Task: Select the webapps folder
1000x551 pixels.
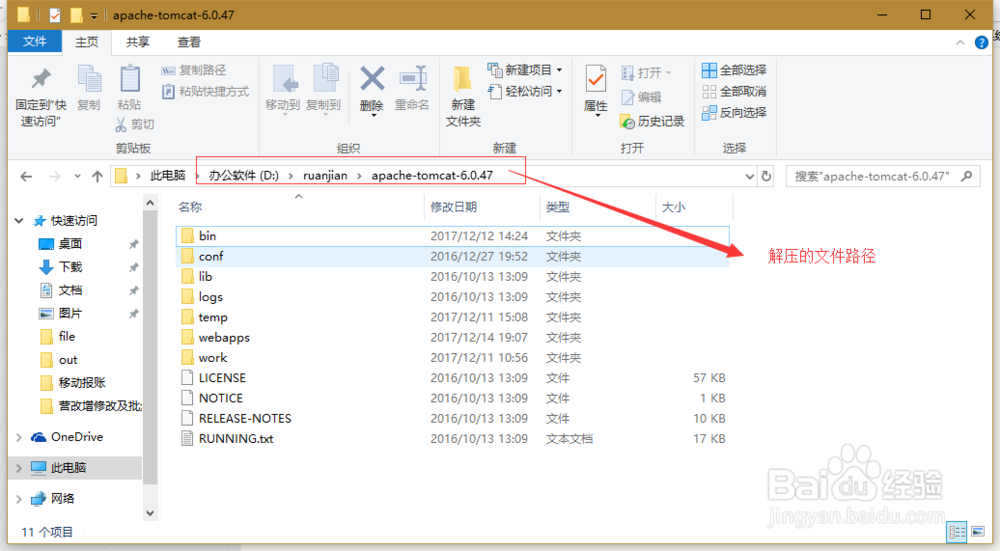Action: [452, 337]
